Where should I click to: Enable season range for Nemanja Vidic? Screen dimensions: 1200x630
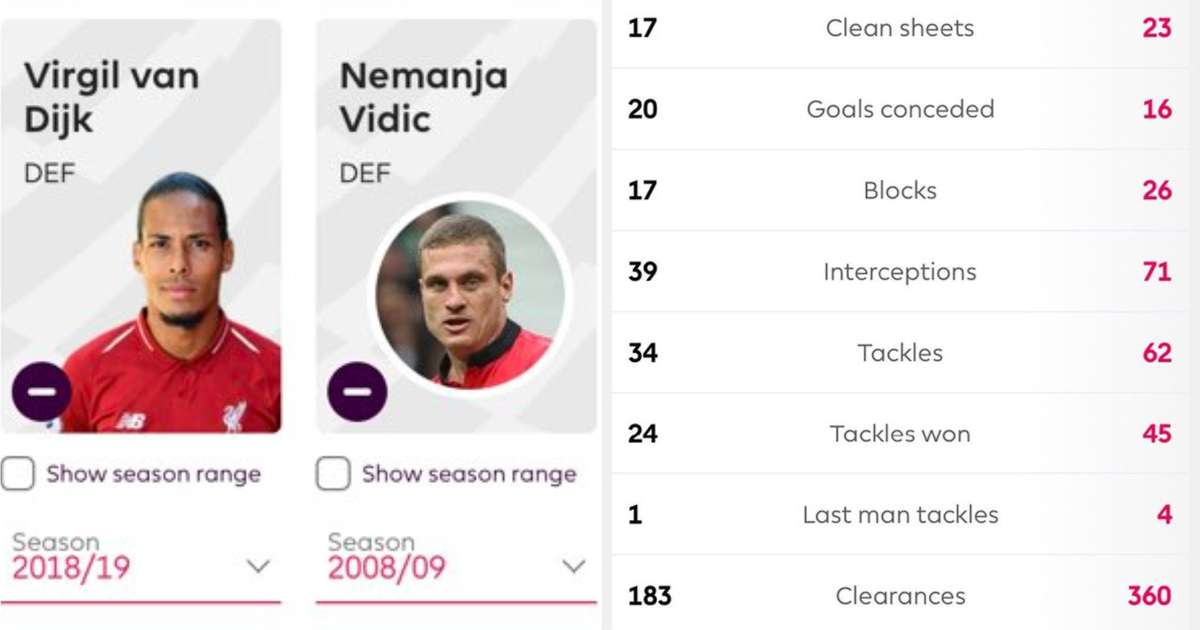(333, 474)
